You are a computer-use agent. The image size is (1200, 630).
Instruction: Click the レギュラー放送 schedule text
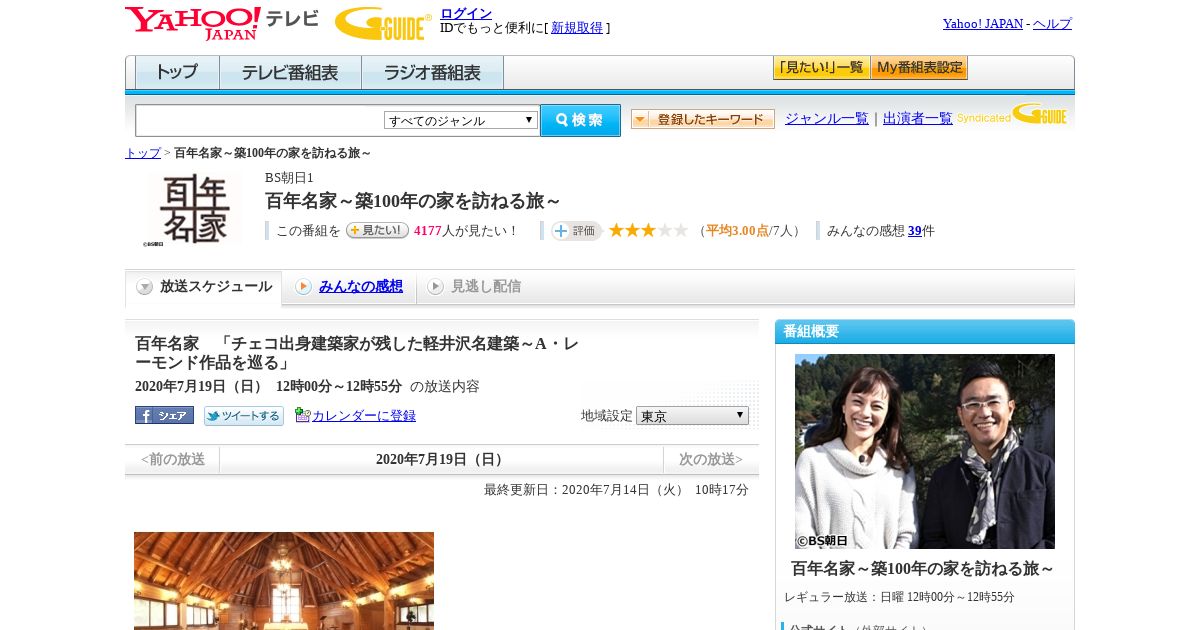click(899, 597)
